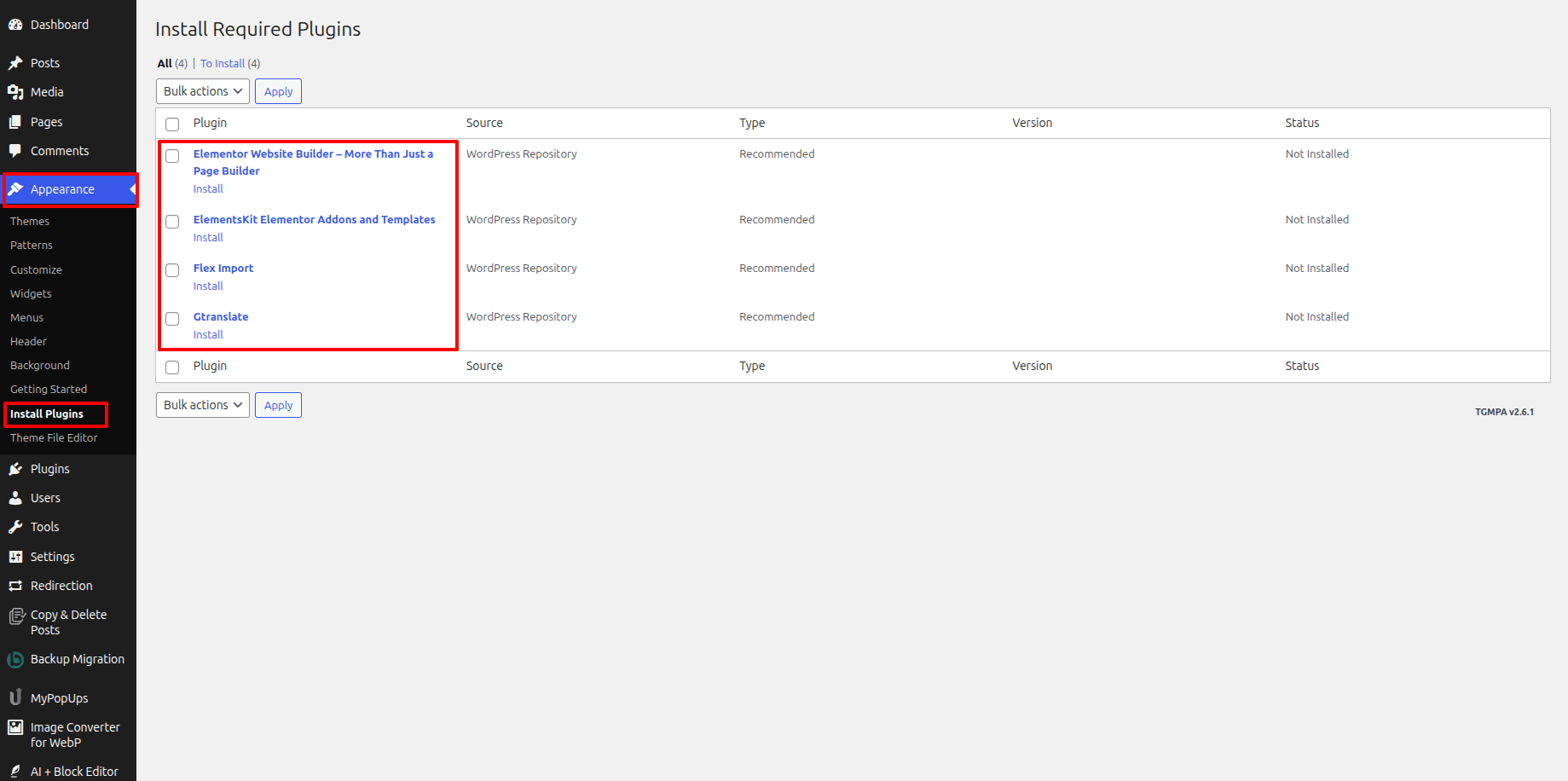Screen dimensions: 1568x781
Task: Open Media via its sidebar icon
Action: click(15, 92)
